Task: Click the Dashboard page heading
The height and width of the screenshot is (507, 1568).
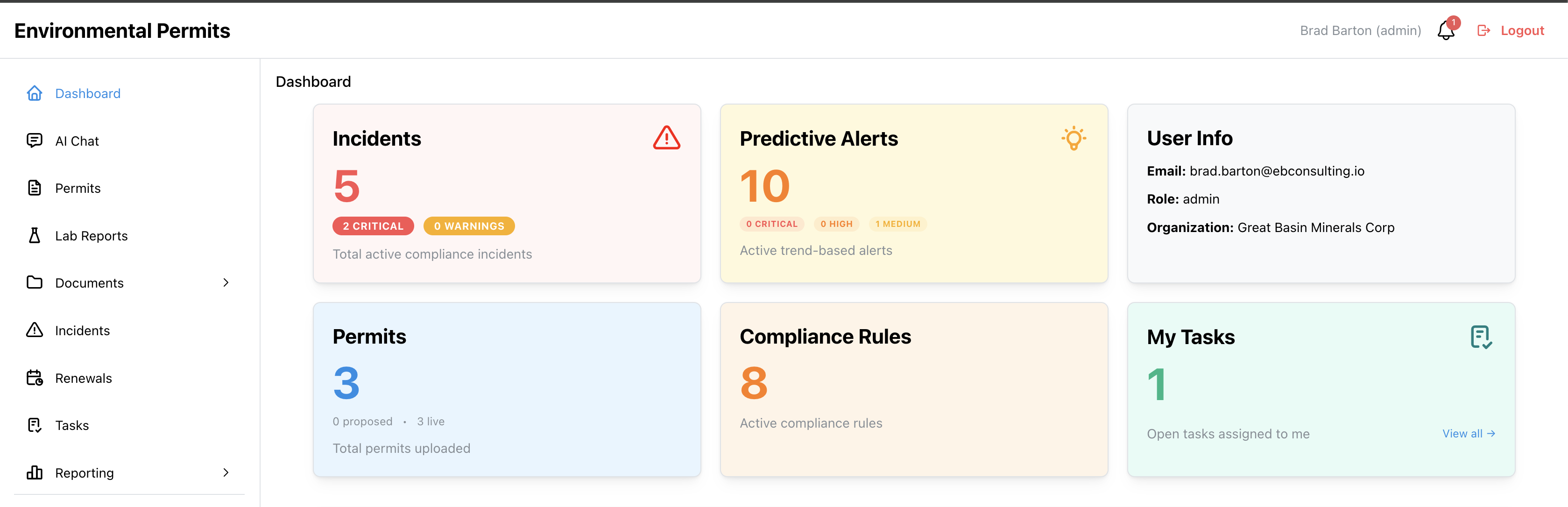Action: (x=313, y=82)
